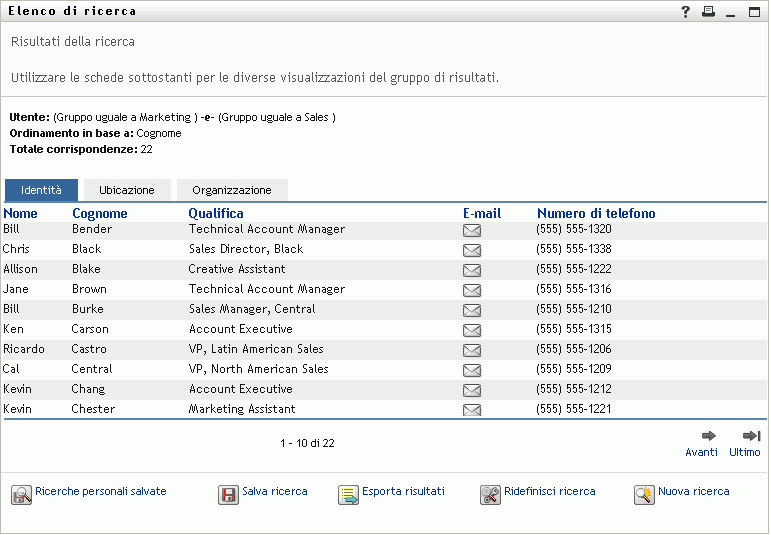Sort by Qualifica column header

tap(216, 214)
